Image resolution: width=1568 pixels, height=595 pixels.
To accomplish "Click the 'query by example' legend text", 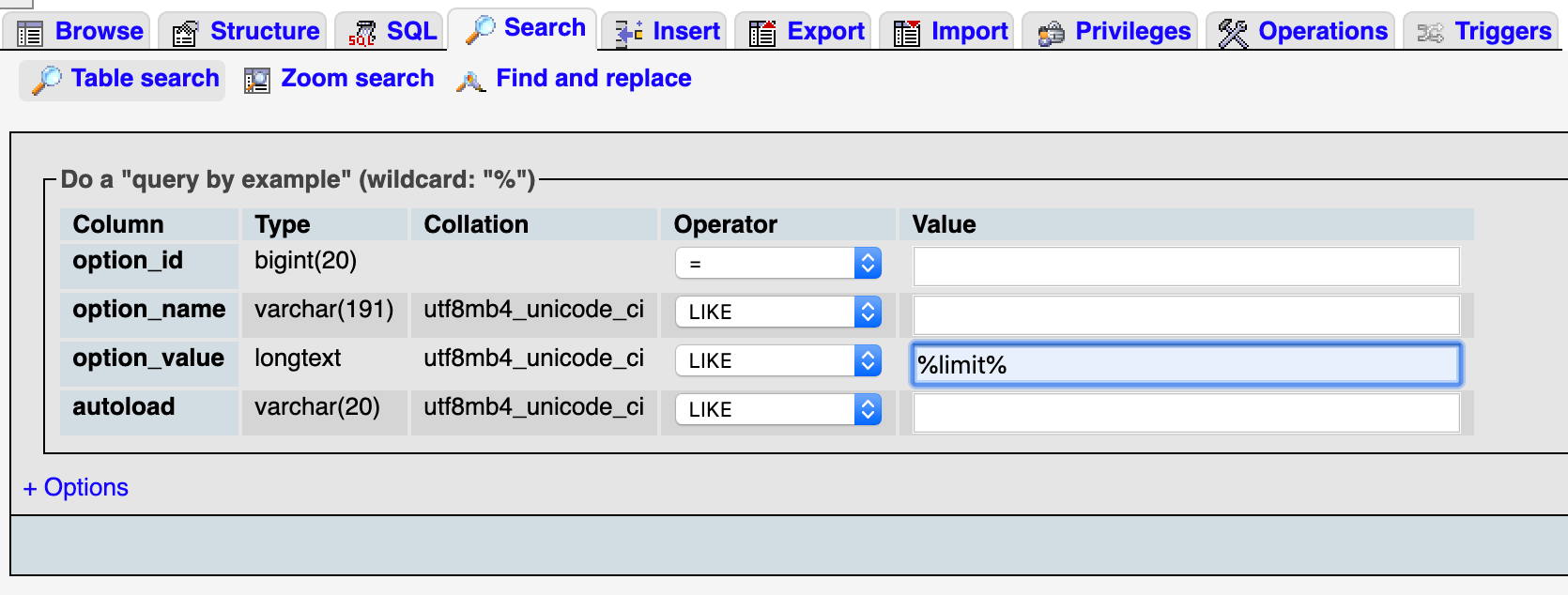I will coord(298,179).
